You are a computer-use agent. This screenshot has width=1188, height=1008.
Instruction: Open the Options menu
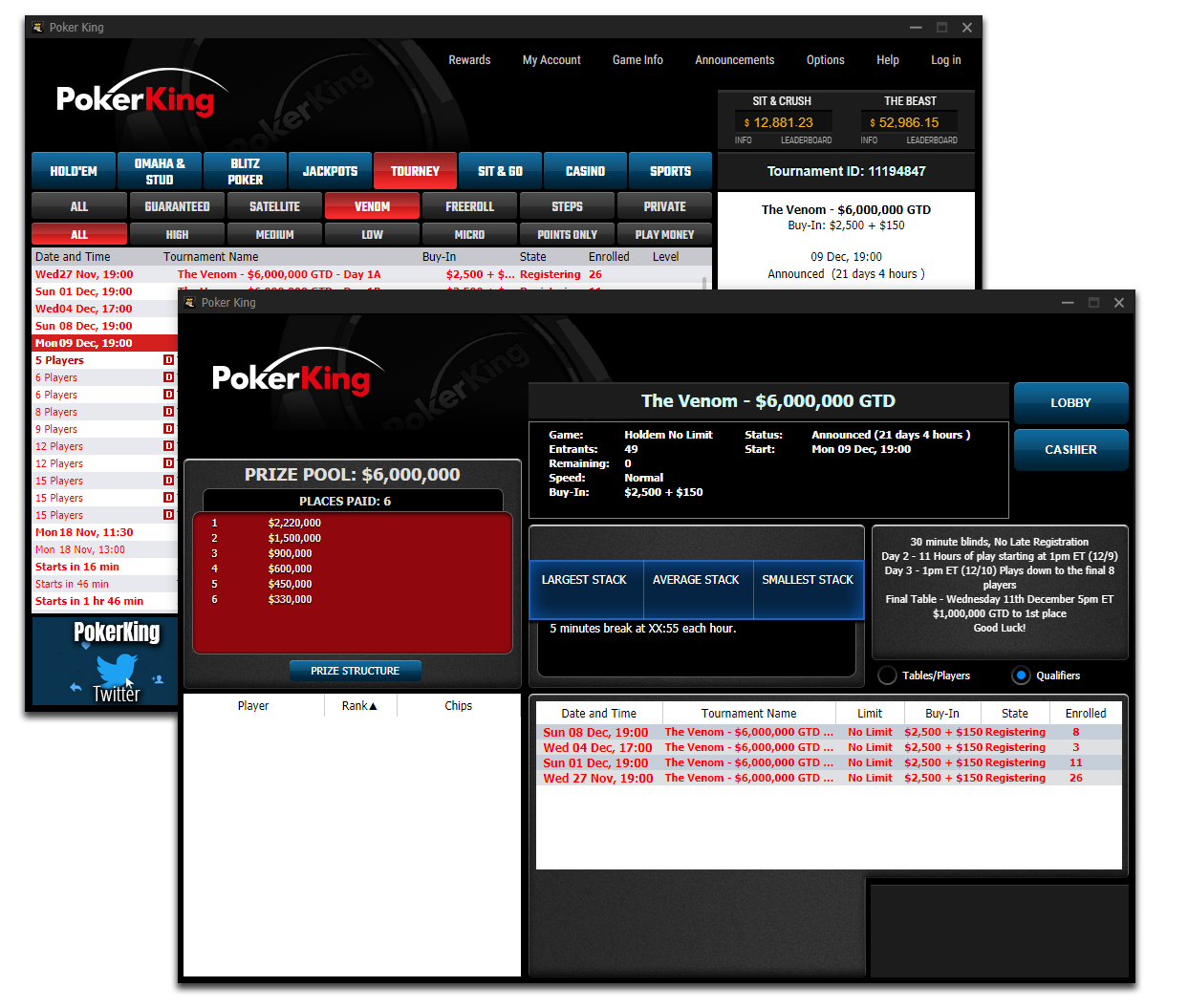(x=825, y=60)
